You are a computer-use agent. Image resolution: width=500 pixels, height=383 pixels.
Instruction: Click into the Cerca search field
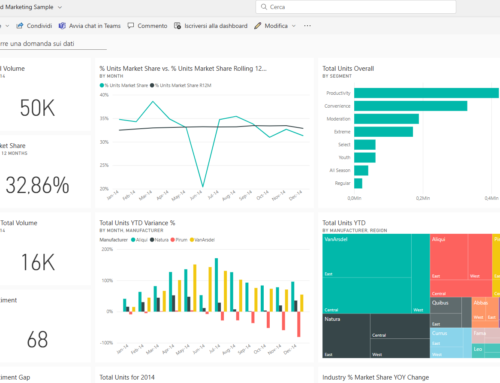point(356,7)
